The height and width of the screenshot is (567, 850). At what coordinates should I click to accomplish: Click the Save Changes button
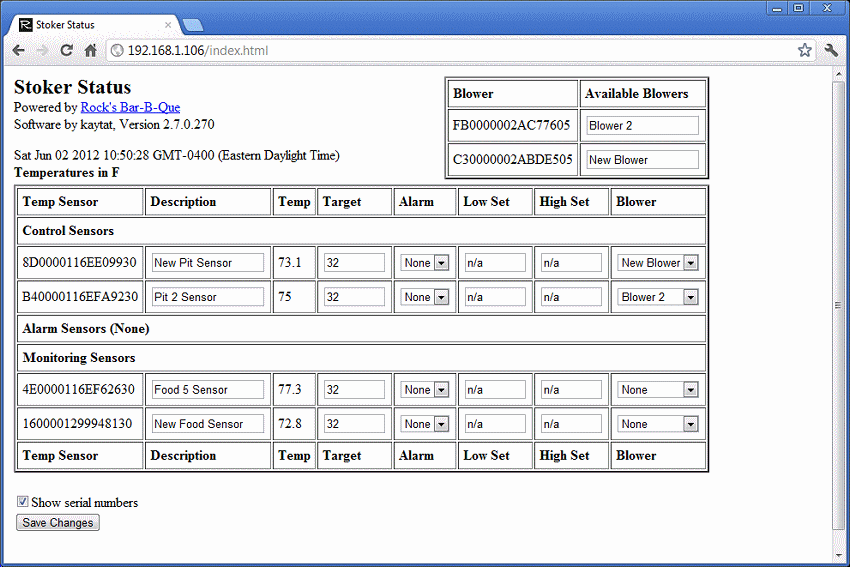click(57, 523)
